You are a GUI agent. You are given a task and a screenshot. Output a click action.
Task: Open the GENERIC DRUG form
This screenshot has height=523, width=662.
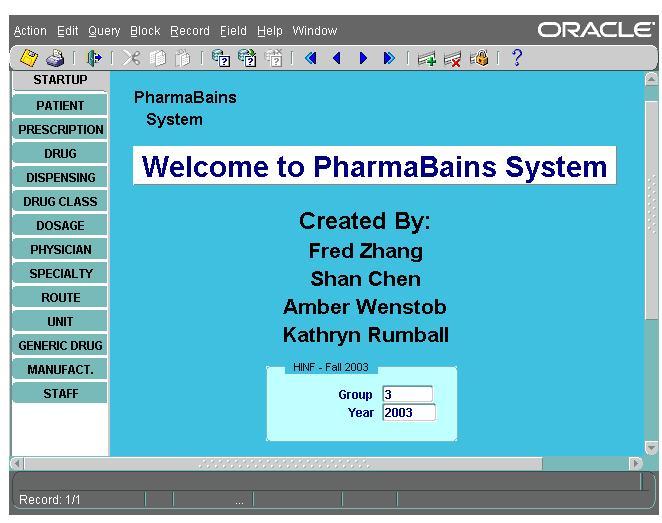(60, 346)
